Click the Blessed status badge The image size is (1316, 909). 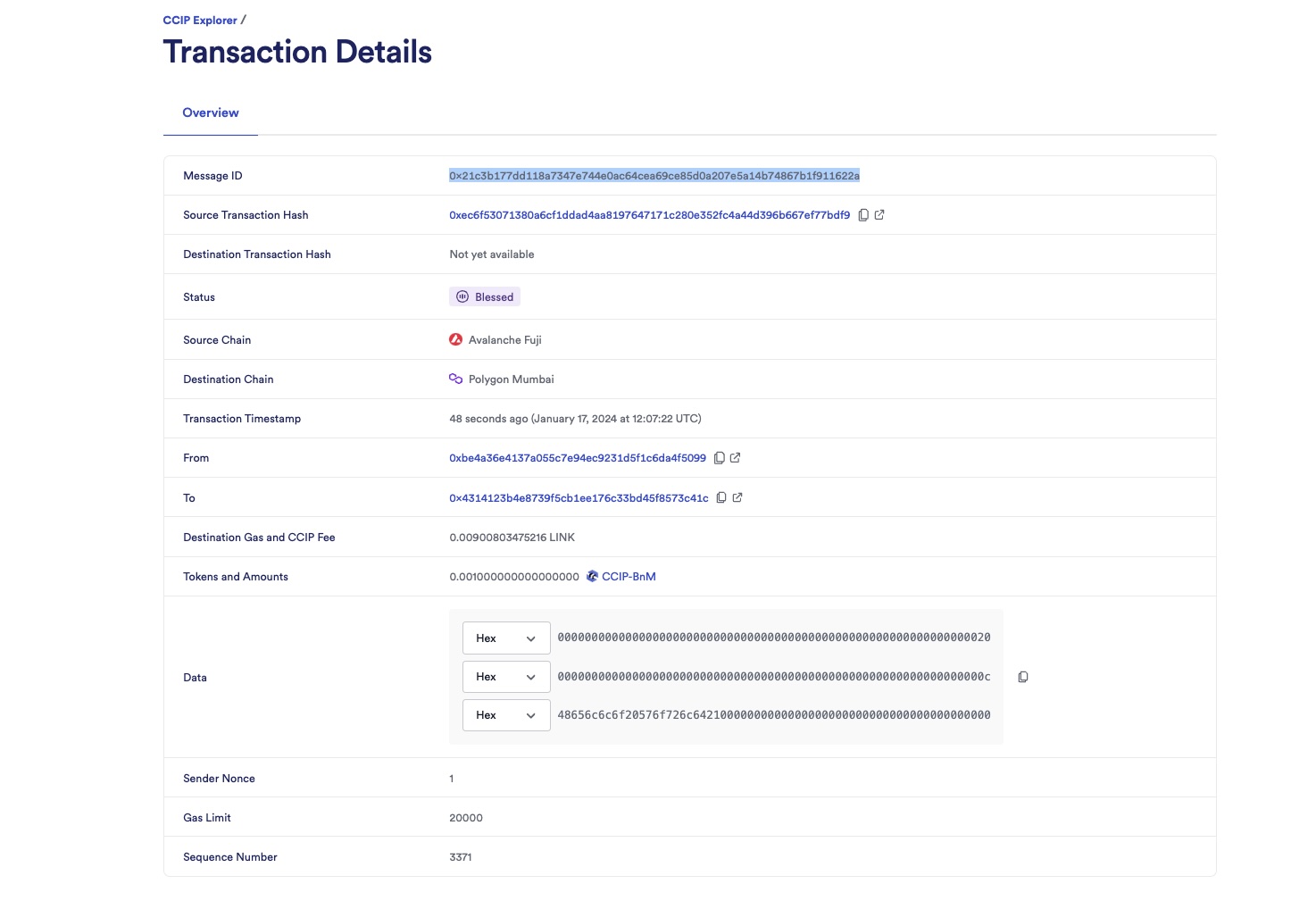(485, 297)
